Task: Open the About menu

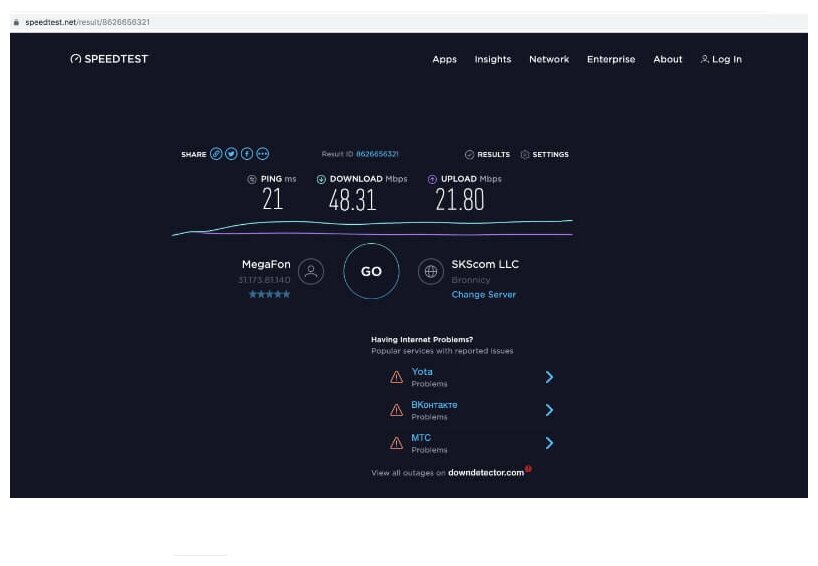Action: [x=668, y=59]
